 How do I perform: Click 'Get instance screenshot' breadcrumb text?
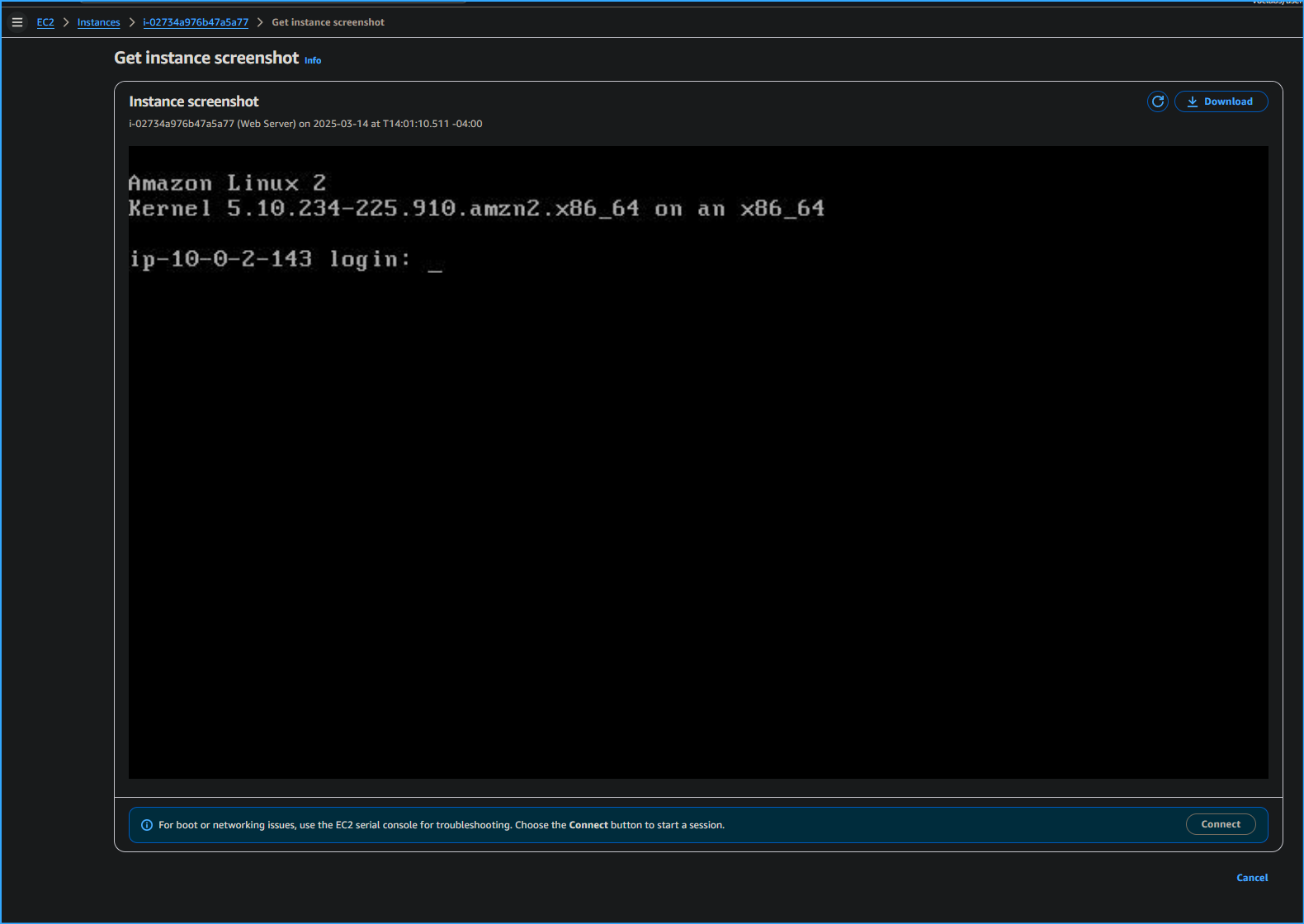(328, 22)
